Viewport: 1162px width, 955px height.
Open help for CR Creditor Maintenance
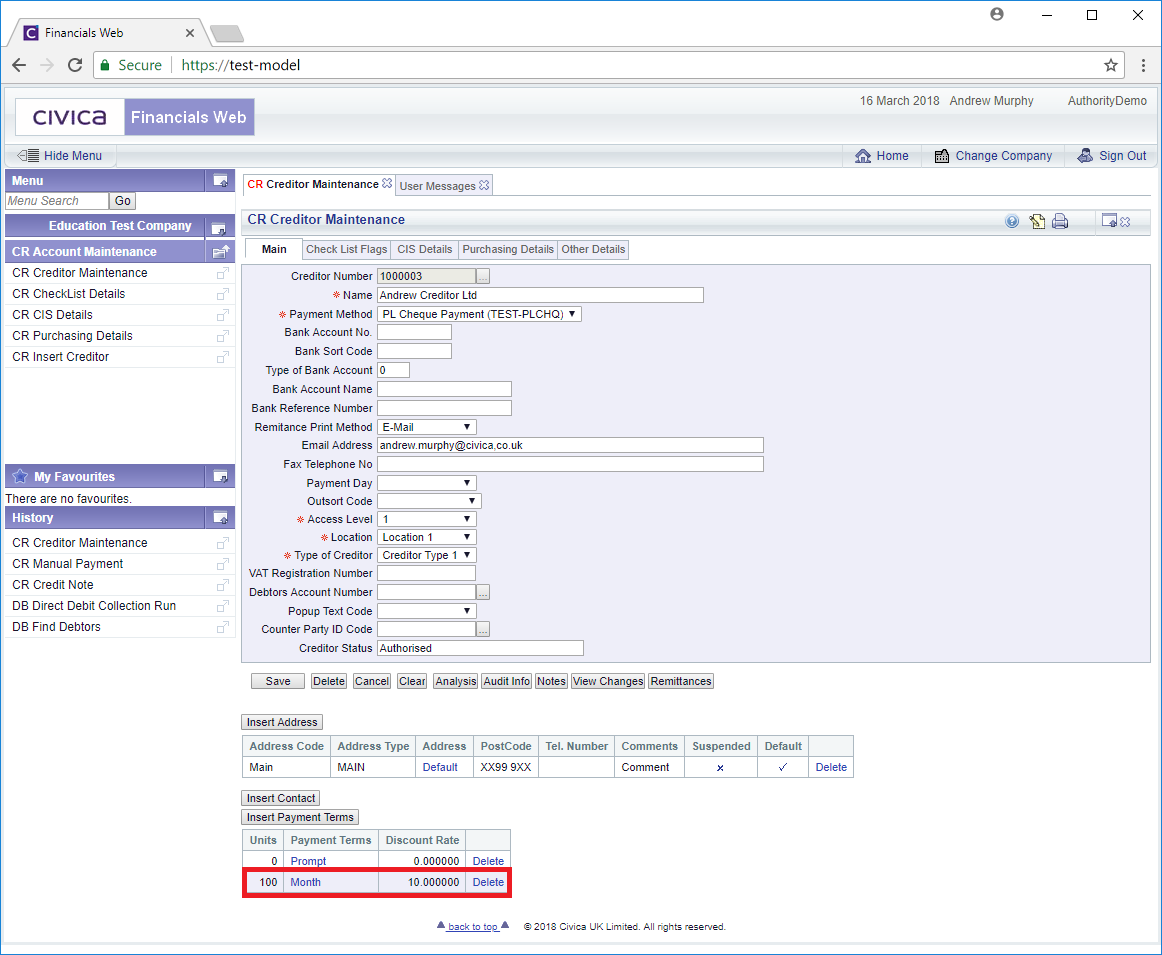click(x=1012, y=221)
